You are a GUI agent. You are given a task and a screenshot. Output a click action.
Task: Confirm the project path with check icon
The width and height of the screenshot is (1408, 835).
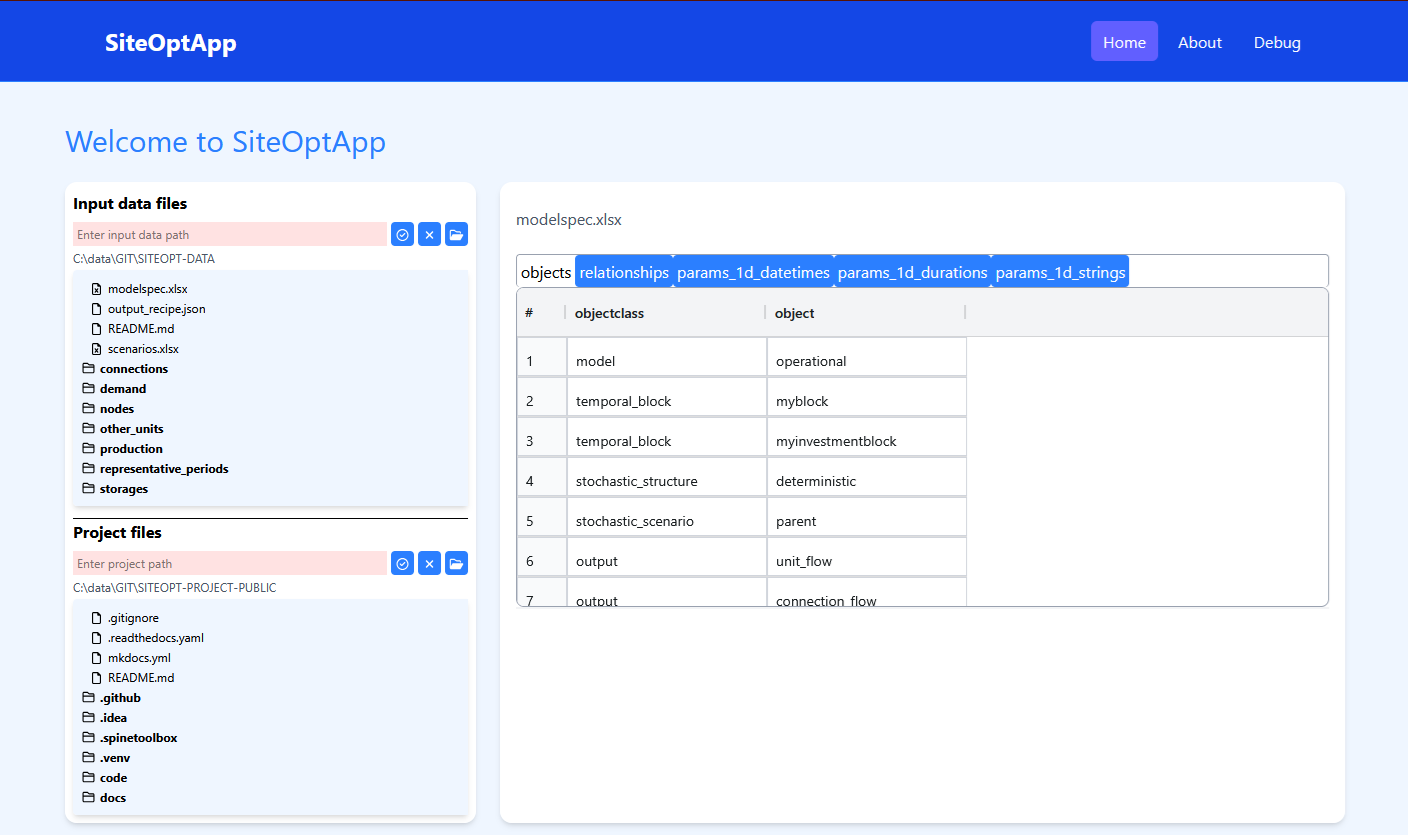(402, 564)
